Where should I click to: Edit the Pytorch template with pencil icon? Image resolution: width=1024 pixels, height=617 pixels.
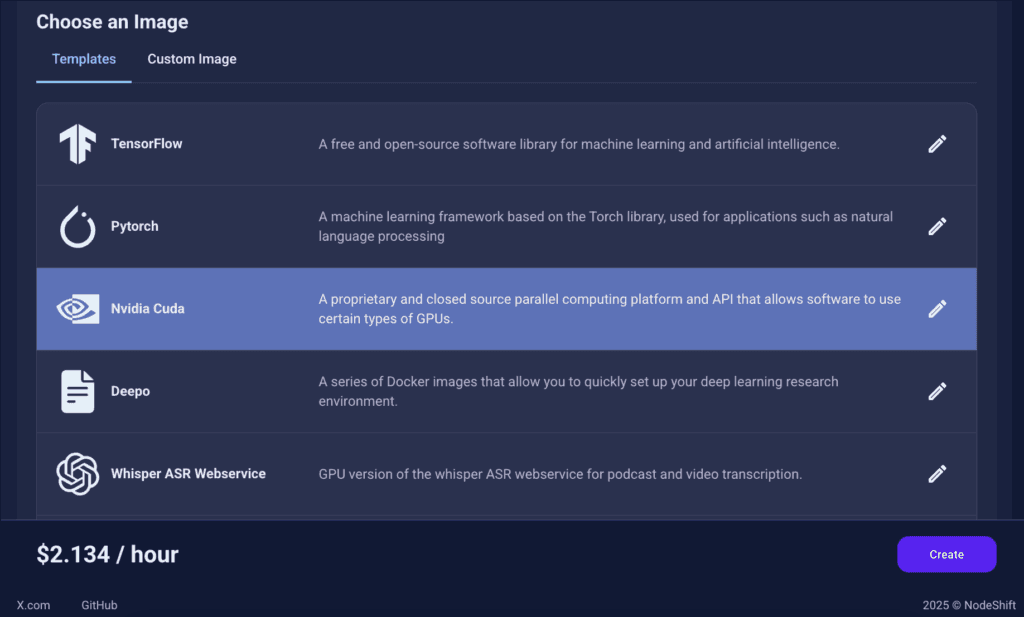click(x=937, y=227)
